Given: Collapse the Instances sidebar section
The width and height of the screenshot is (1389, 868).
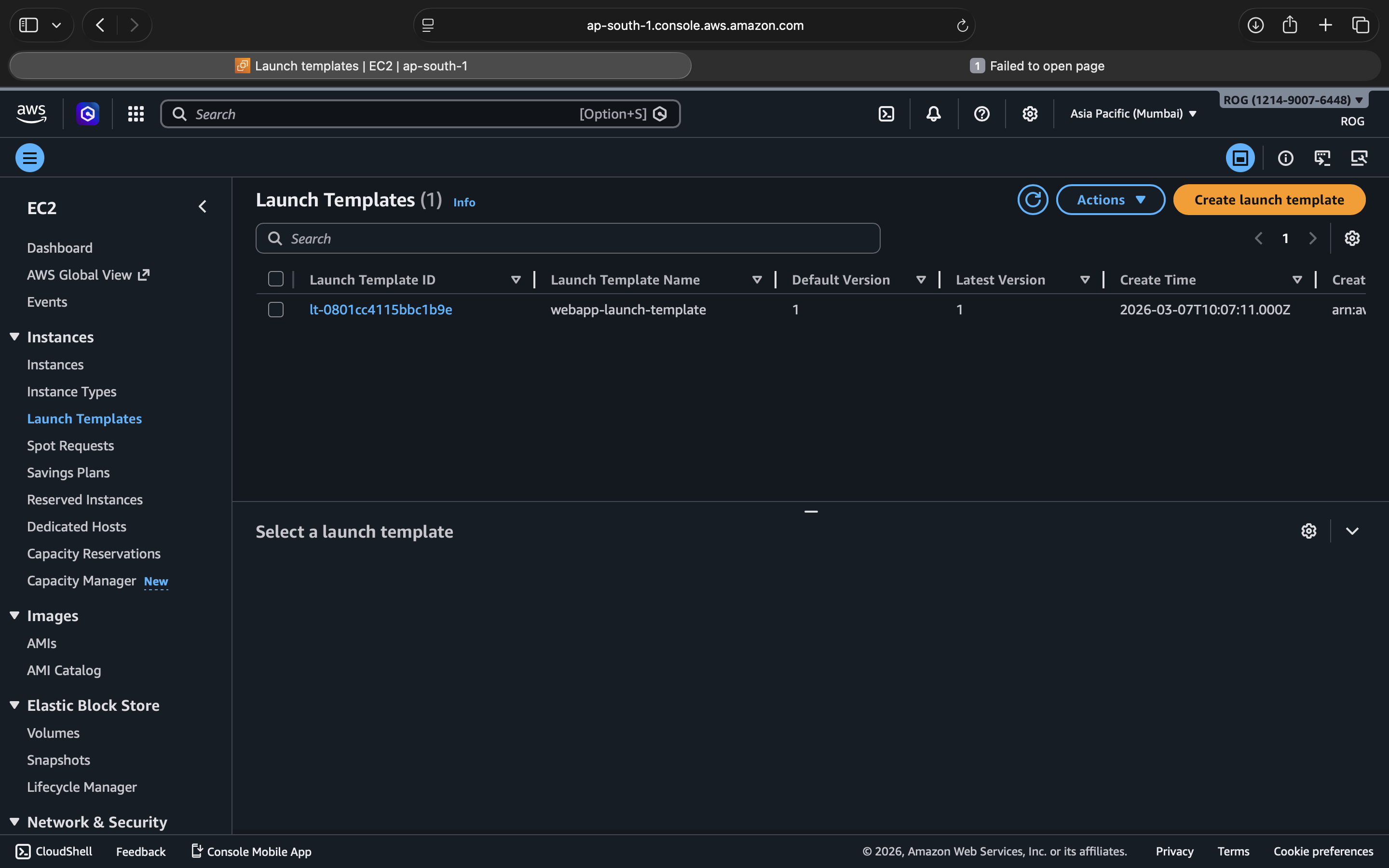Looking at the screenshot, I should pyautogui.click(x=15, y=337).
